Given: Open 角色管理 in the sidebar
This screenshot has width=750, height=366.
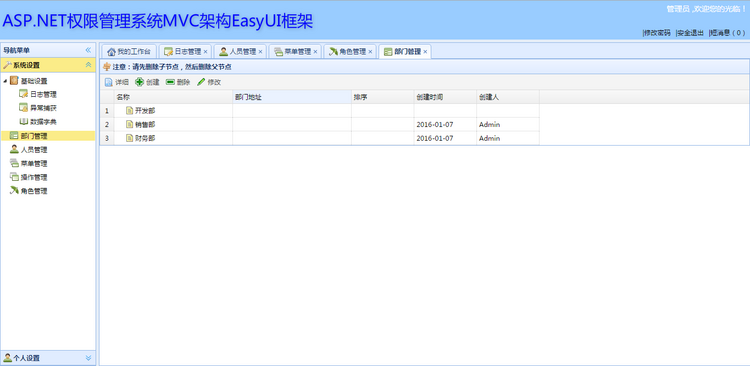Looking at the screenshot, I should tap(34, 191).
